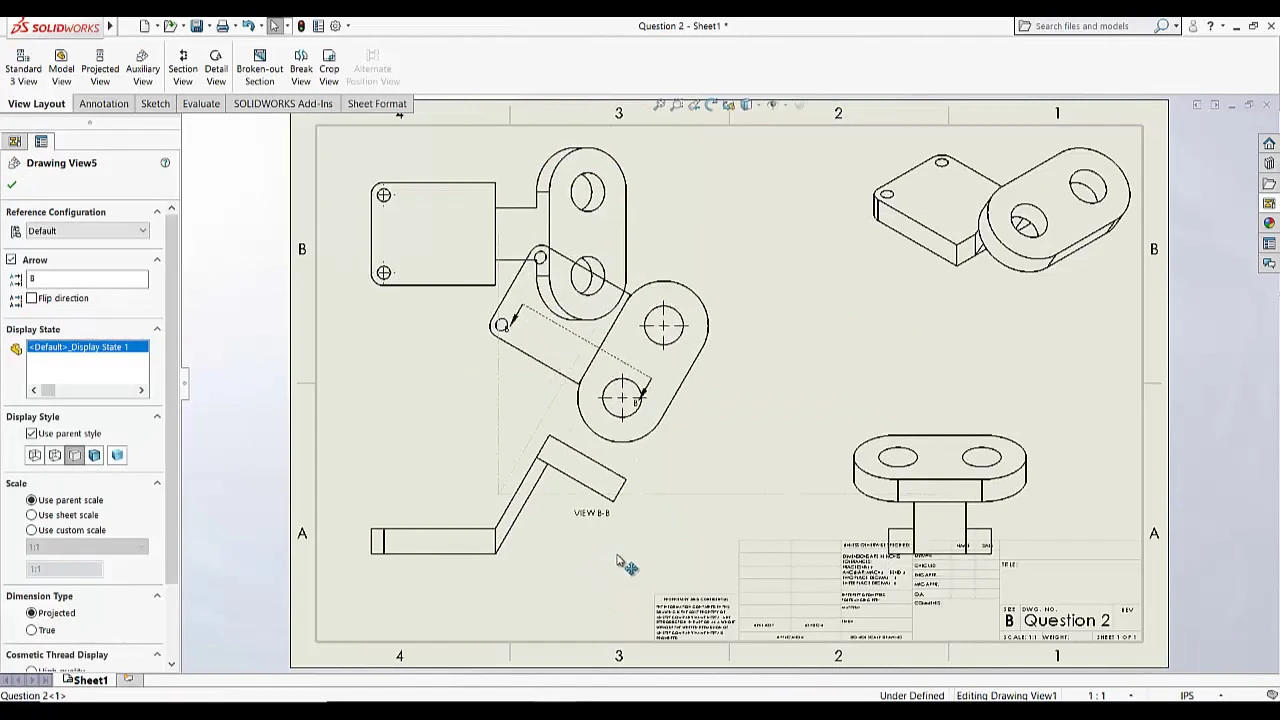Switch to FeatureManager tab icon
The width and height of the screenshot is (1280, 720).
point(15,141)
